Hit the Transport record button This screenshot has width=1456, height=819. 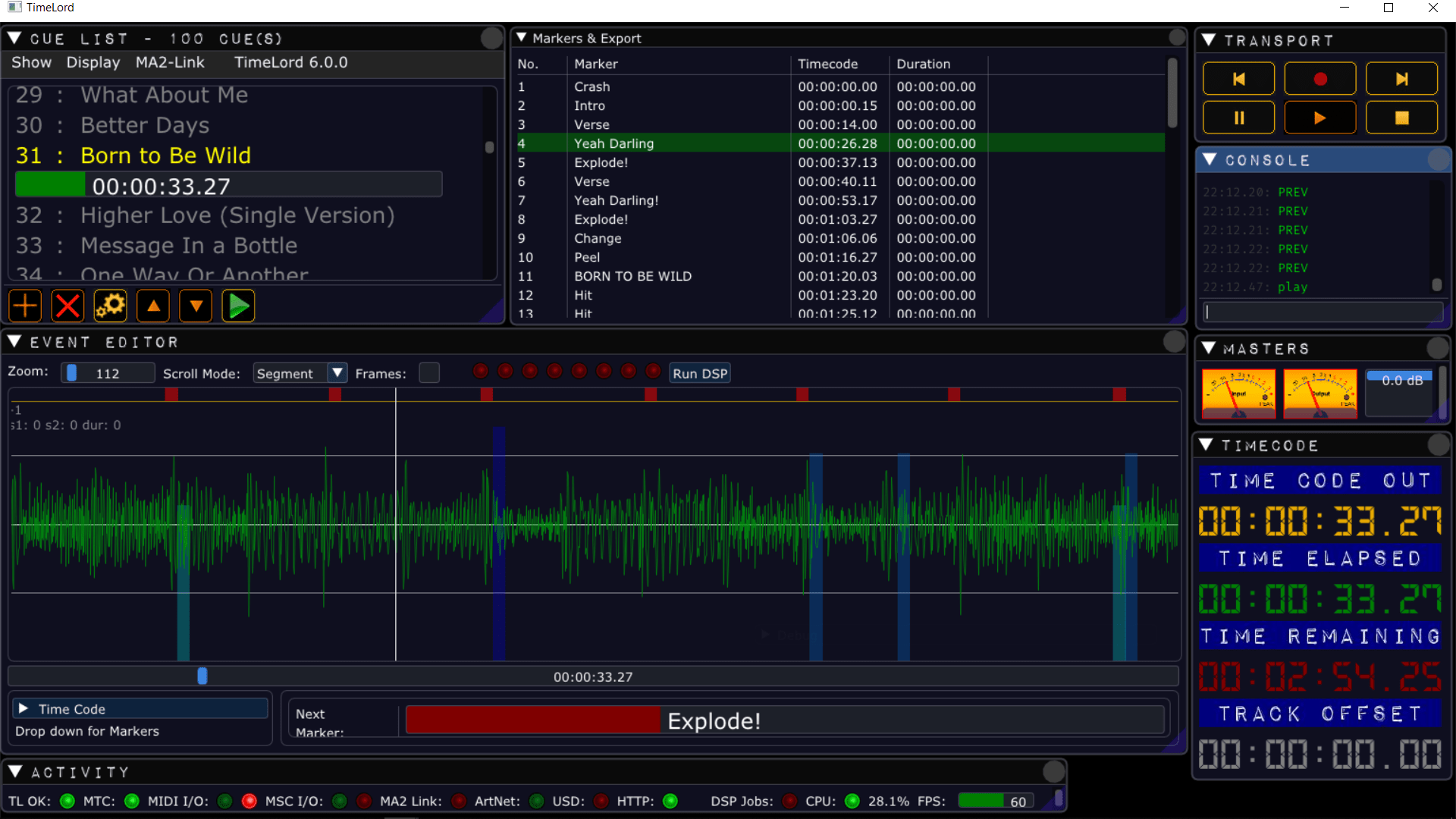(x=1320, y=79)
